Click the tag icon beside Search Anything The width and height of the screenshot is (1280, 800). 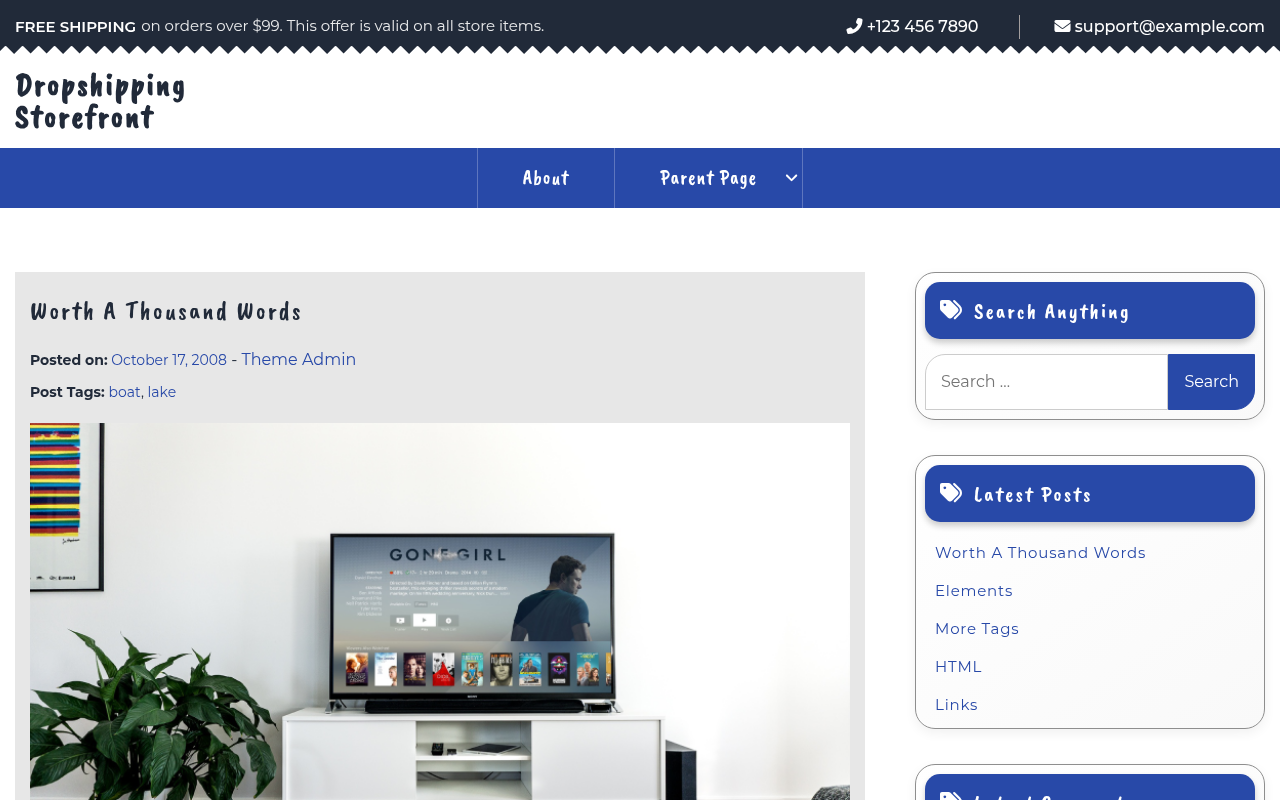tap(951, 310)
